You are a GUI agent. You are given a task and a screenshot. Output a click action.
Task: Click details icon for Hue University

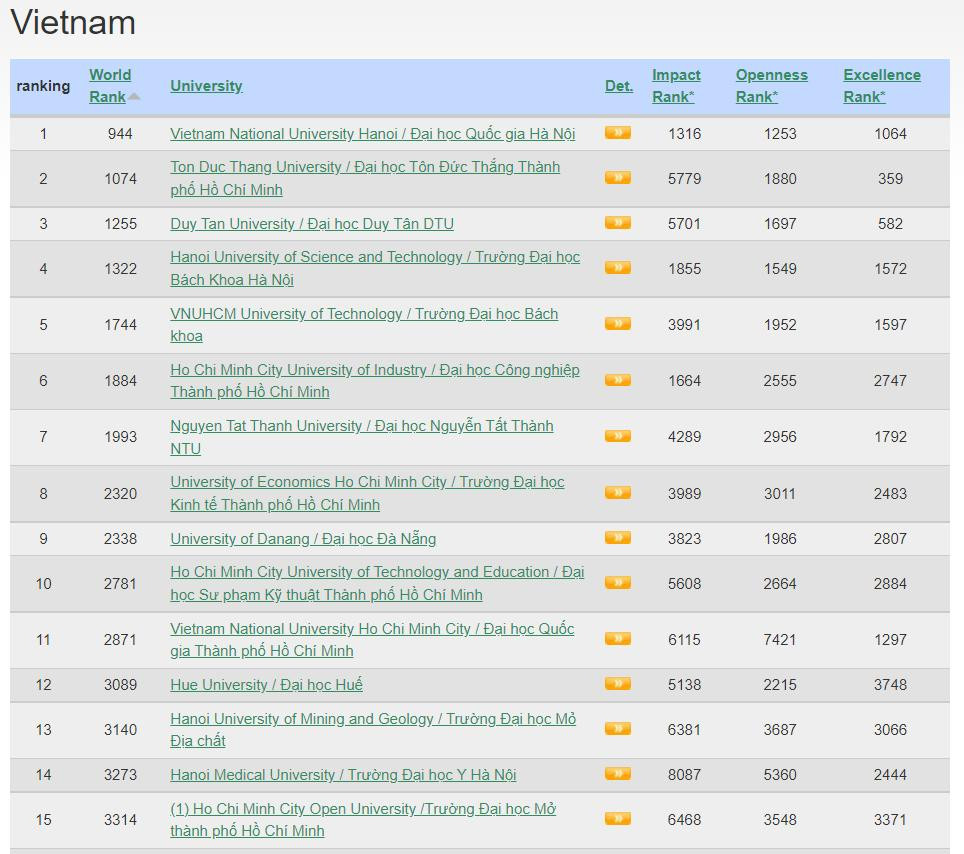tap(617, 684)
